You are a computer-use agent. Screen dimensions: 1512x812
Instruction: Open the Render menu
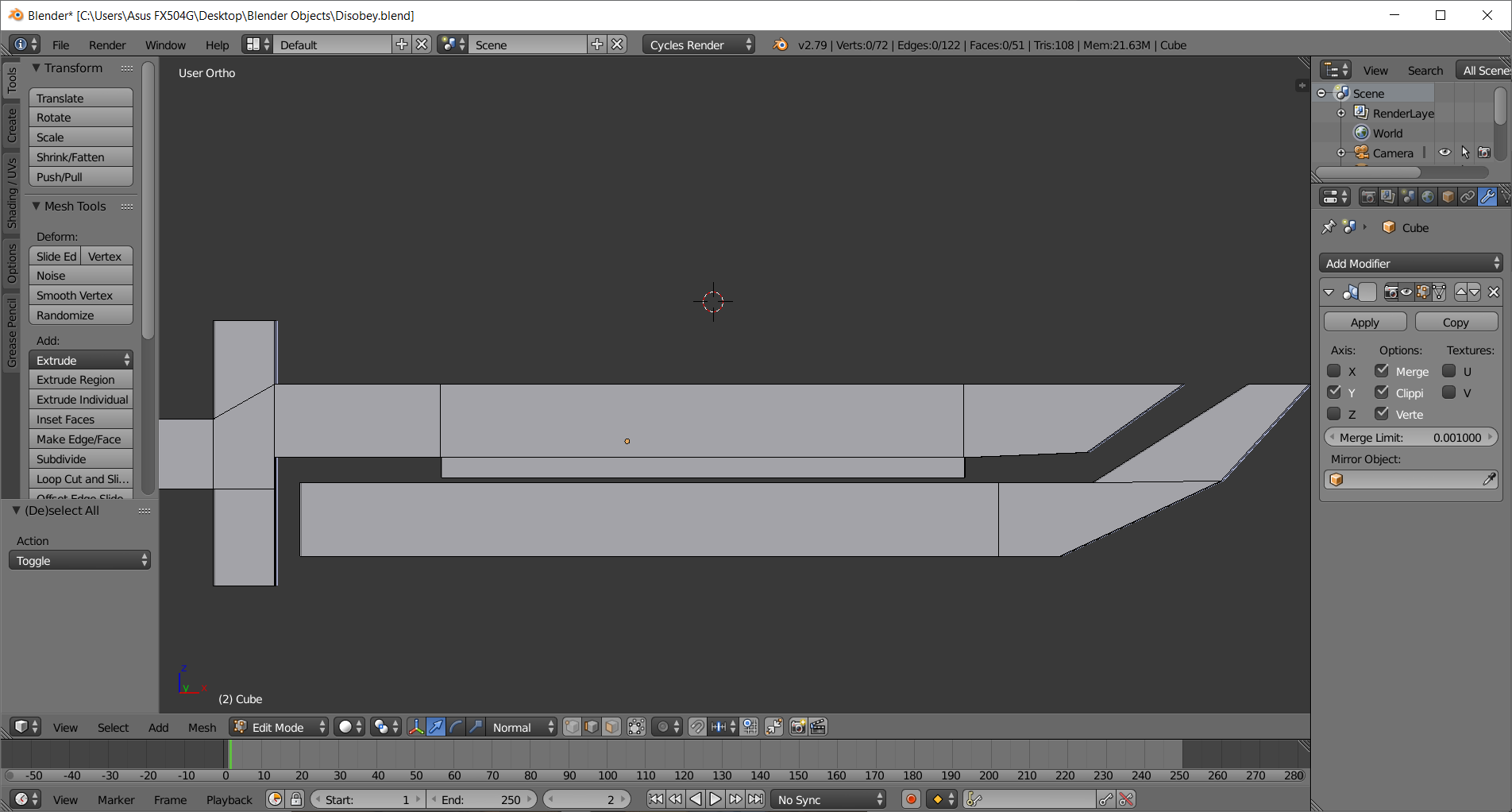[x=107, y=45]
